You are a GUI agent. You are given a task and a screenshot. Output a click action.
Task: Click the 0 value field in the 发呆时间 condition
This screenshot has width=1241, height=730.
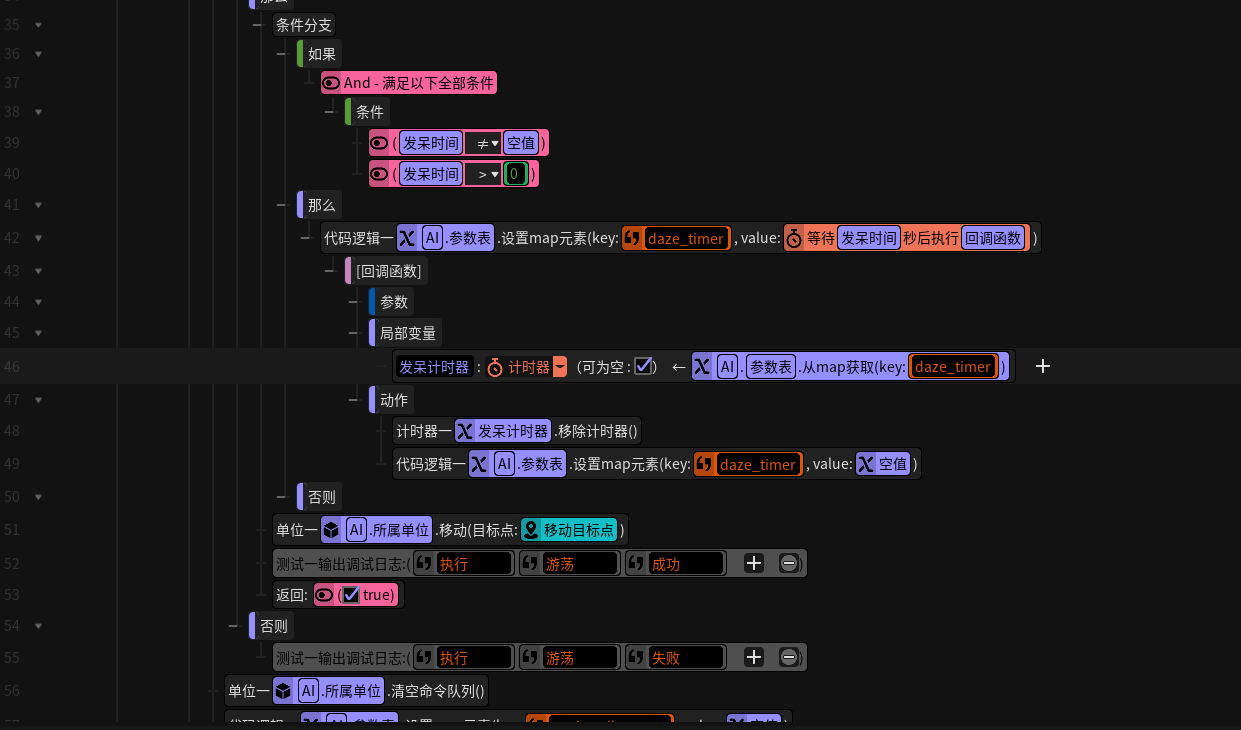pyautogui.click(x=515, y=175)
